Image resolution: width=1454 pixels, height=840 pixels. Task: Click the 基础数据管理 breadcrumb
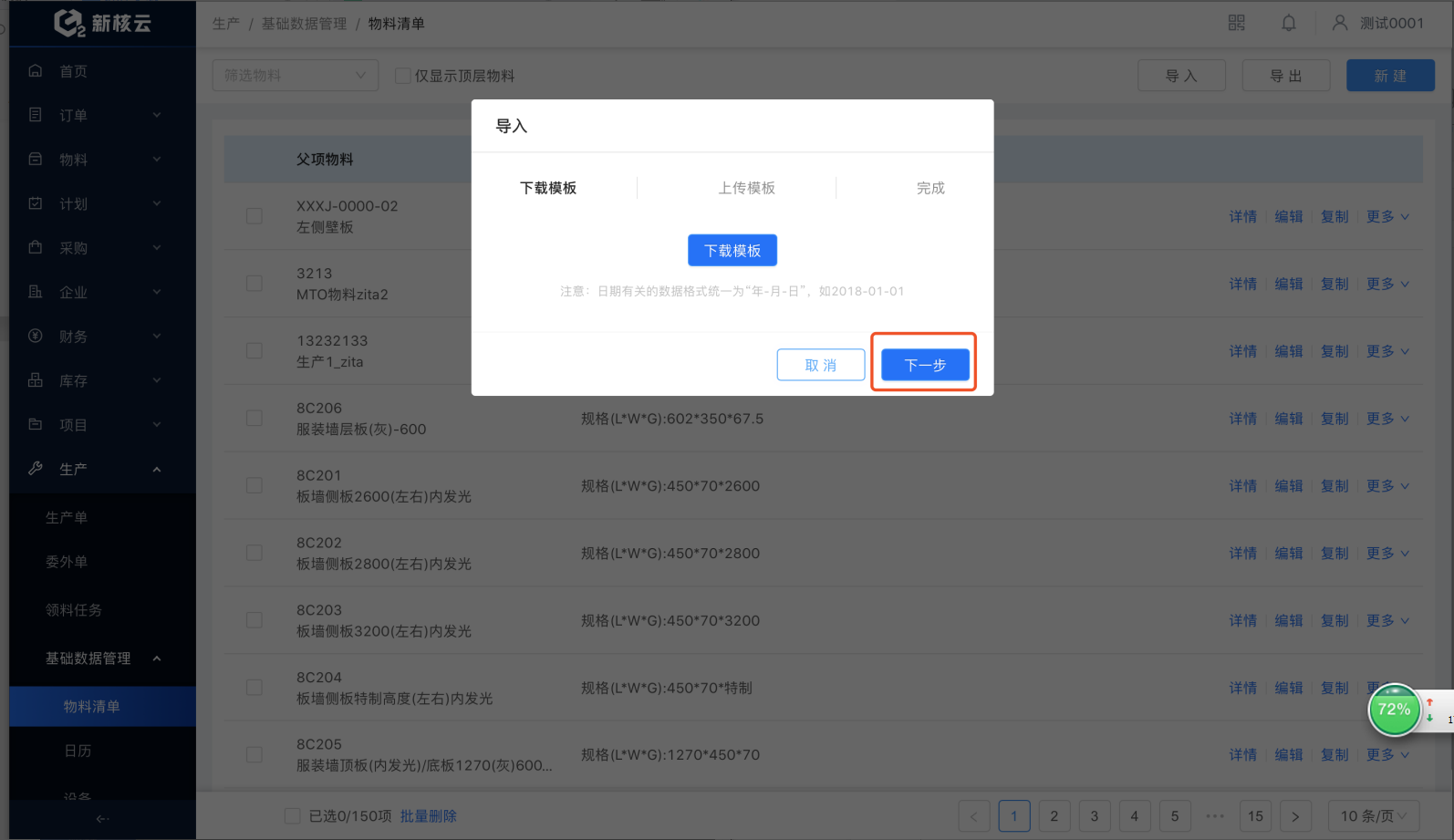[x=304, y=24]
